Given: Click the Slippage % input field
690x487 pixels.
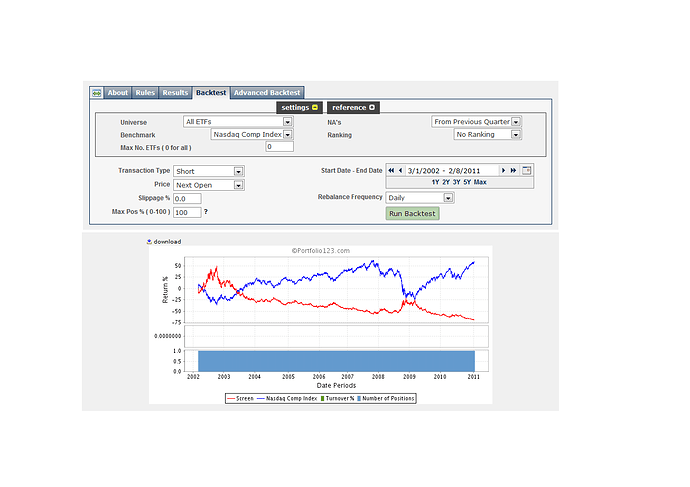Looking at the screenshot, I should (187, 199).
